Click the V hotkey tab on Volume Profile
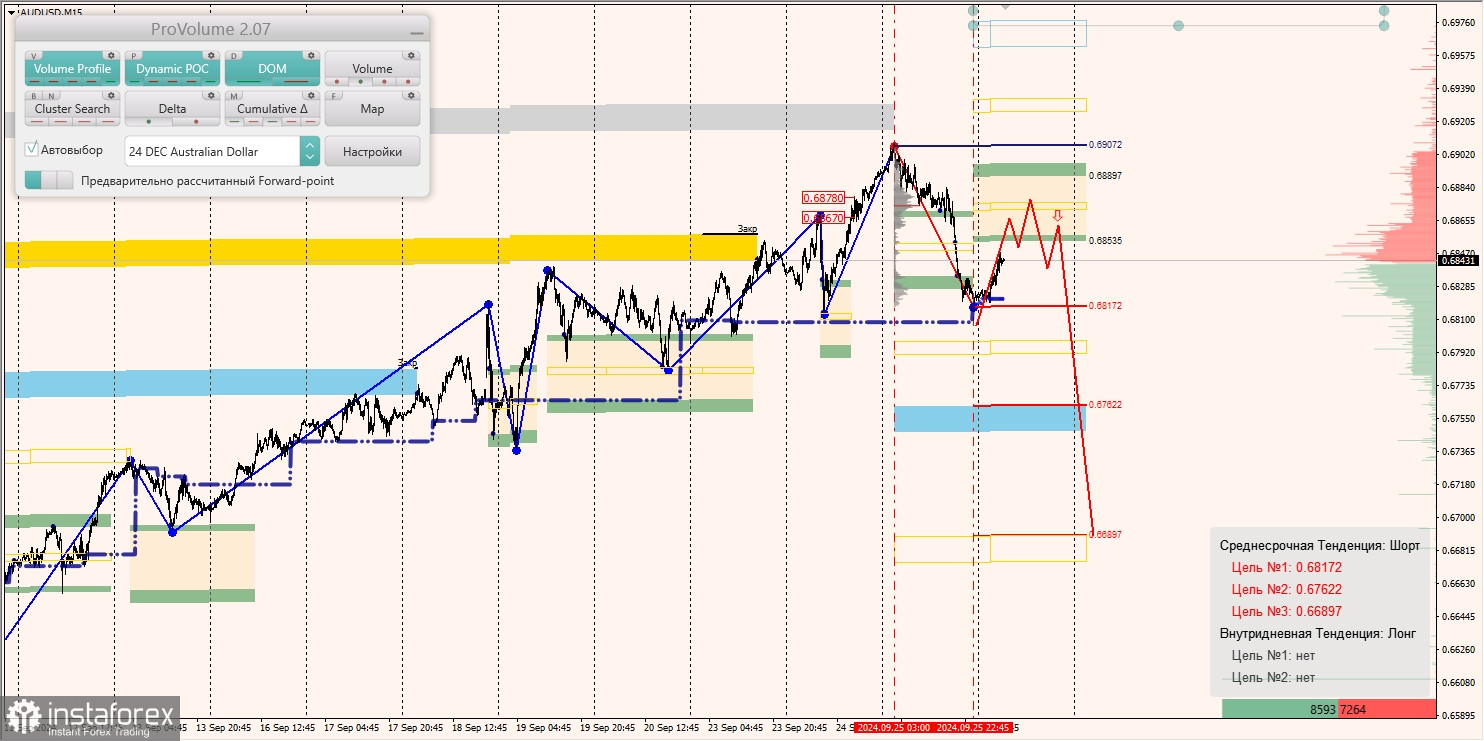 tap(33, 56)
